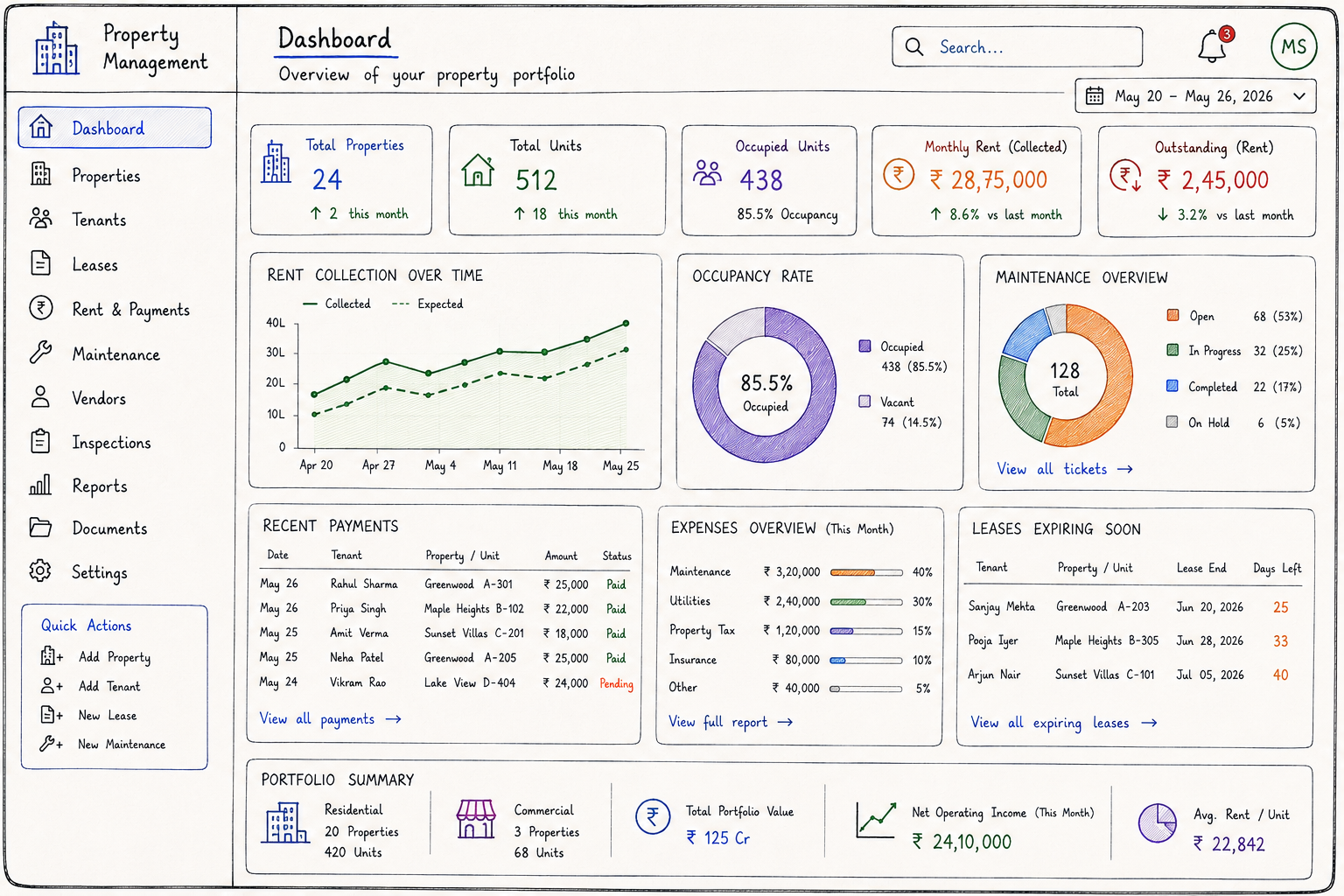Click Arjun Nair lease row
Screen dimensions: 1344x896
[x=1129, y=675]
